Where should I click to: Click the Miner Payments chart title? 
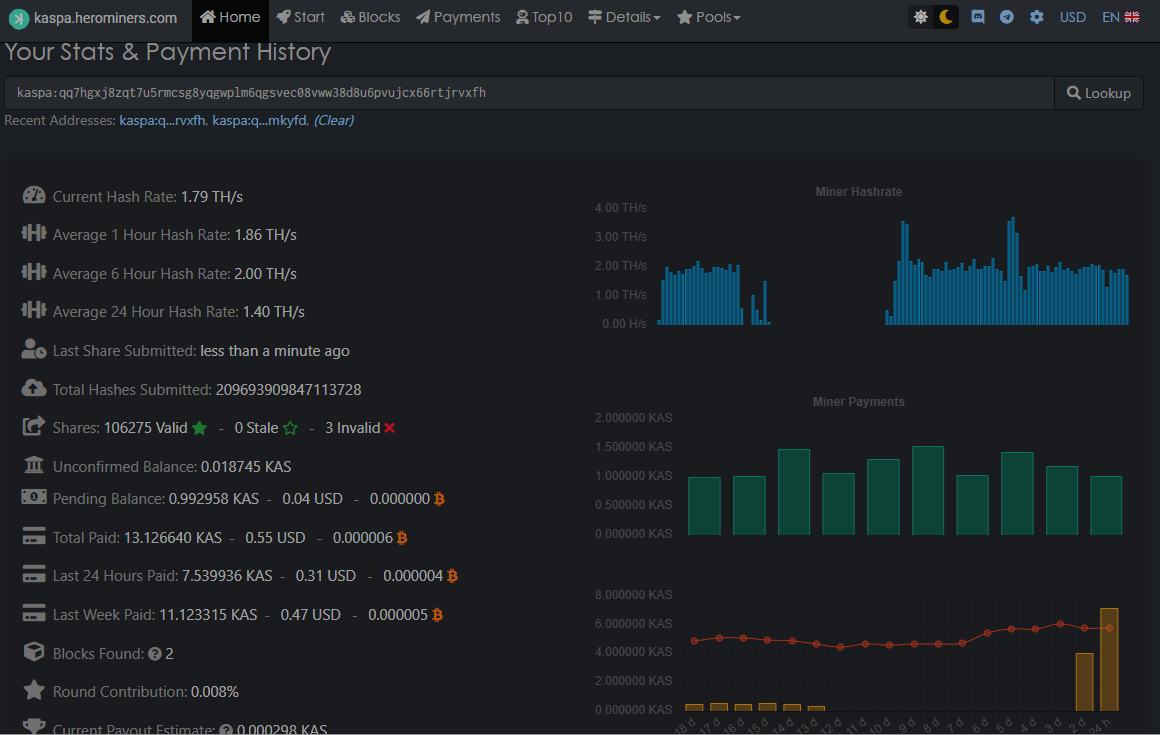pos(858,402)
